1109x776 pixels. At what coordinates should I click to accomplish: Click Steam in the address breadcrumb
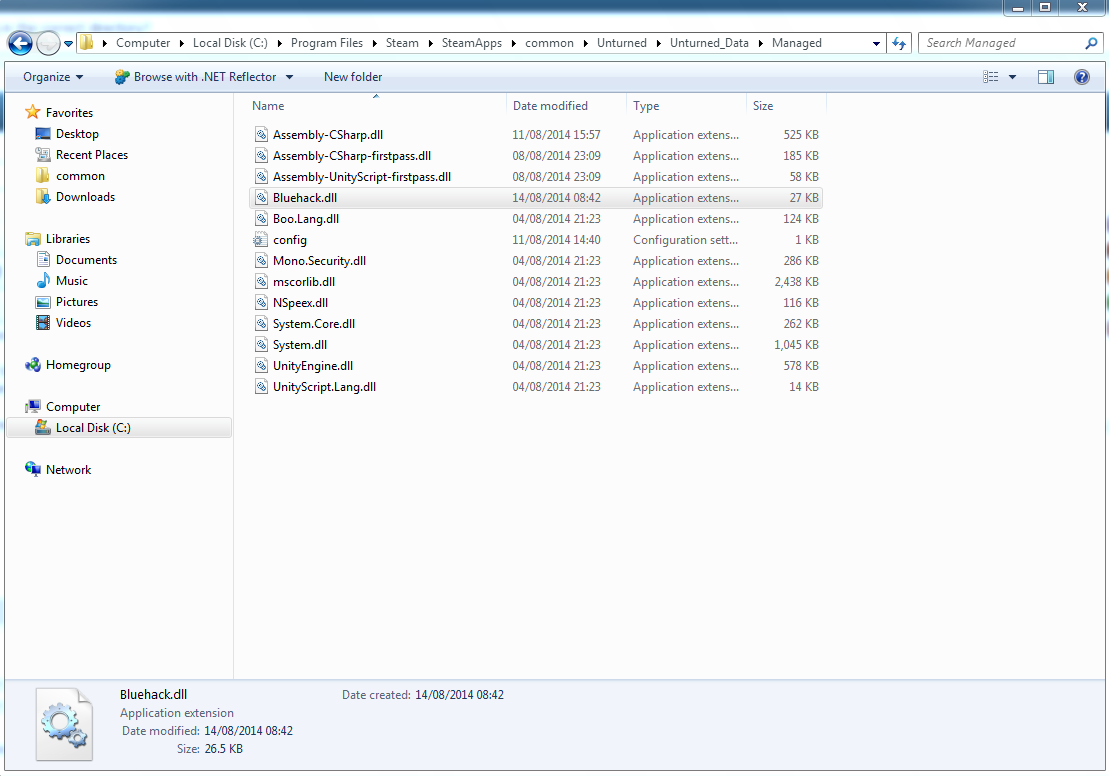click(402, 43)
